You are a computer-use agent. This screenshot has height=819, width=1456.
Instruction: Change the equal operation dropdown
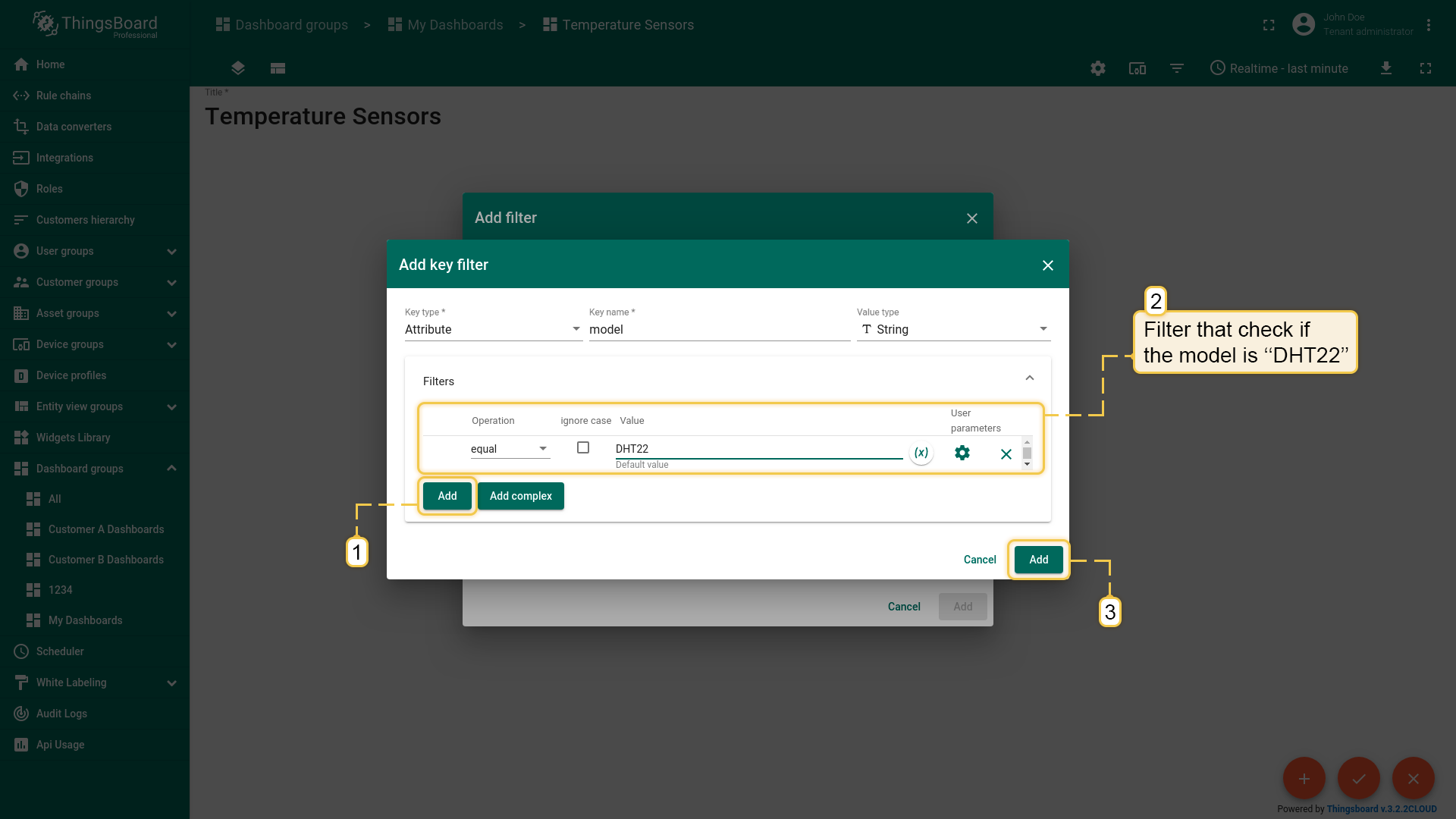[x=510, y=449]
